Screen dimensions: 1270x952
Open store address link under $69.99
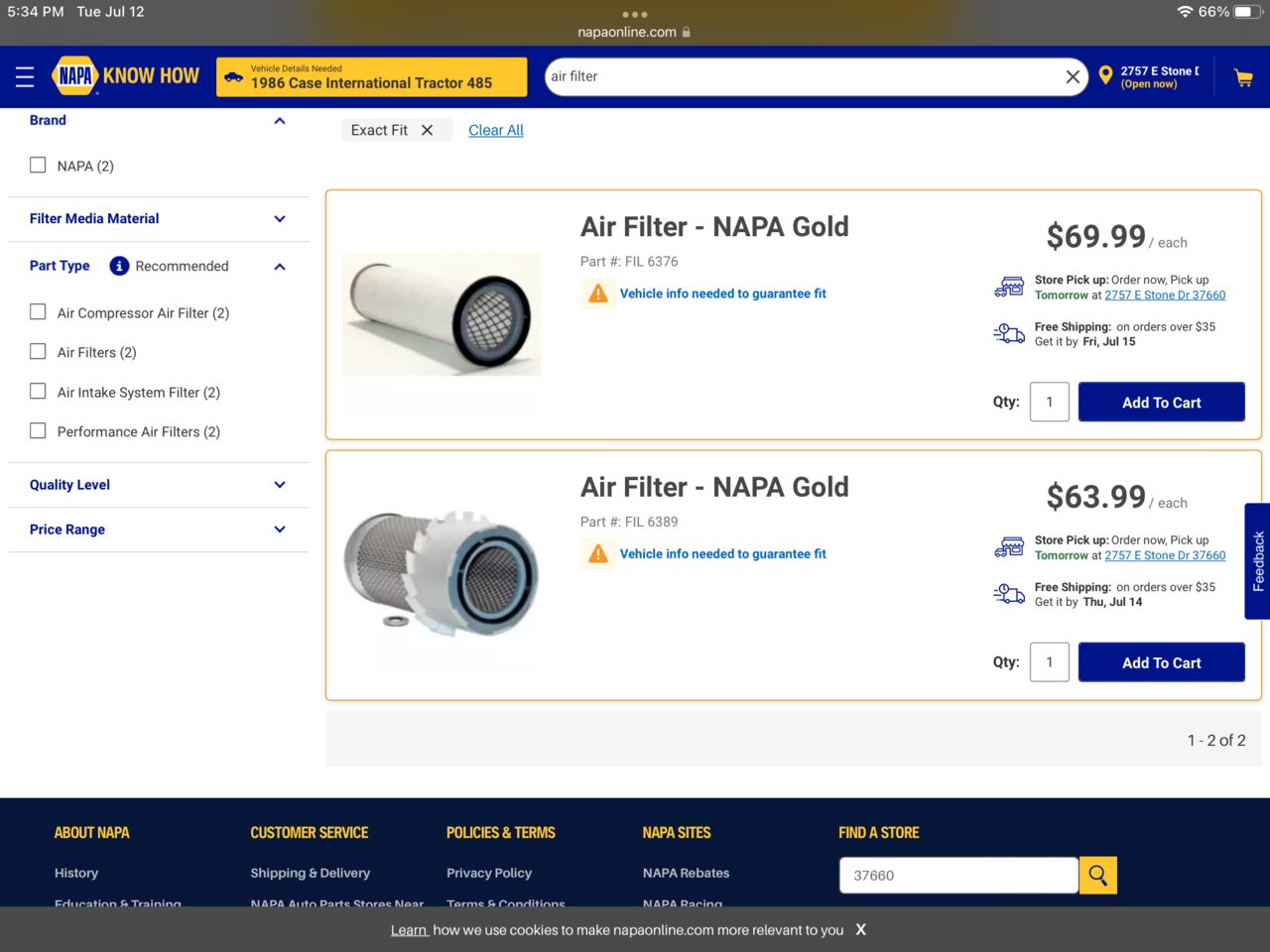(x=1165, y=296)
